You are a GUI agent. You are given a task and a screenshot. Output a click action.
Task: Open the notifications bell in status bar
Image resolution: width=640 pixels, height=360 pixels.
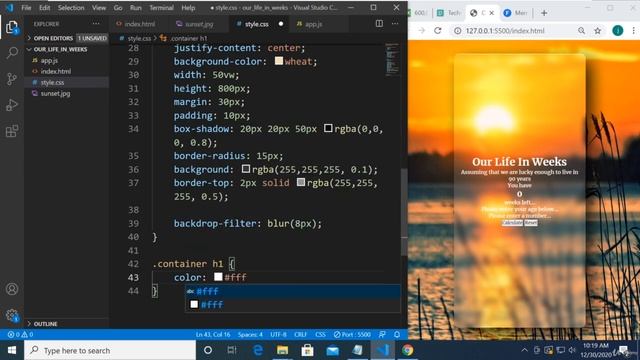(x=397, y=334)
